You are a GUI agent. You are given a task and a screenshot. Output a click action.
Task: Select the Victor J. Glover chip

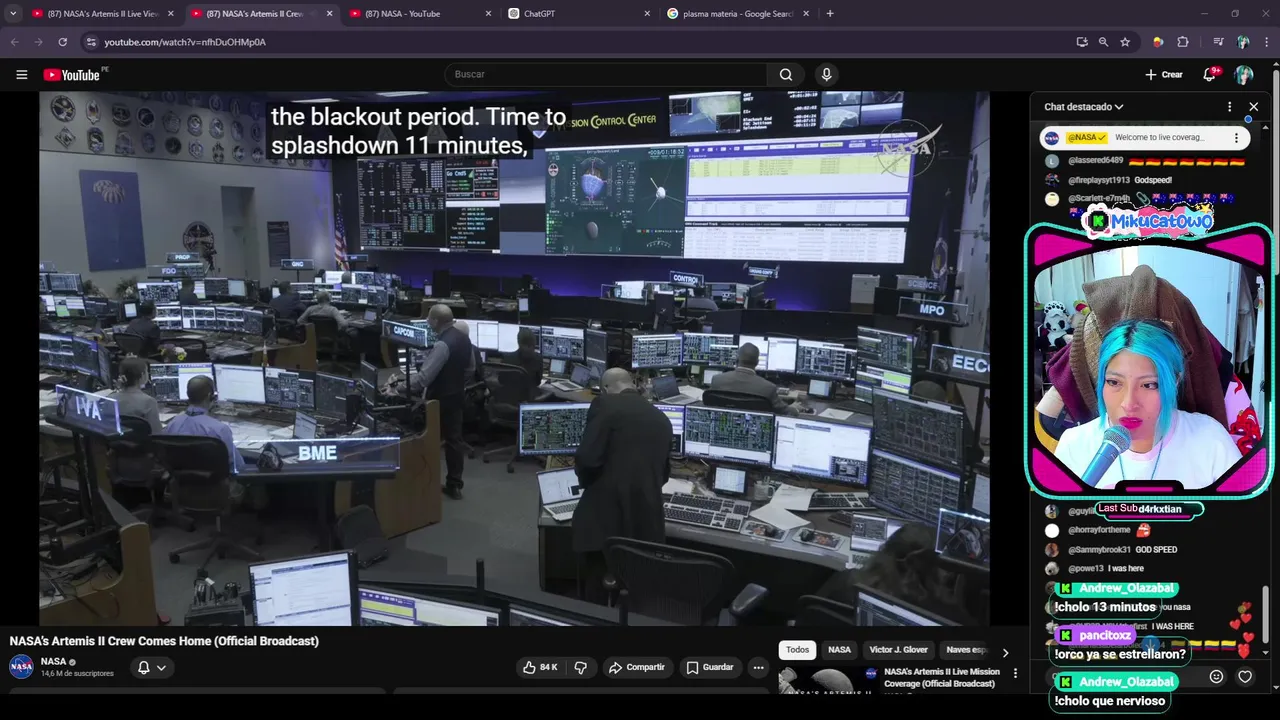899,650
